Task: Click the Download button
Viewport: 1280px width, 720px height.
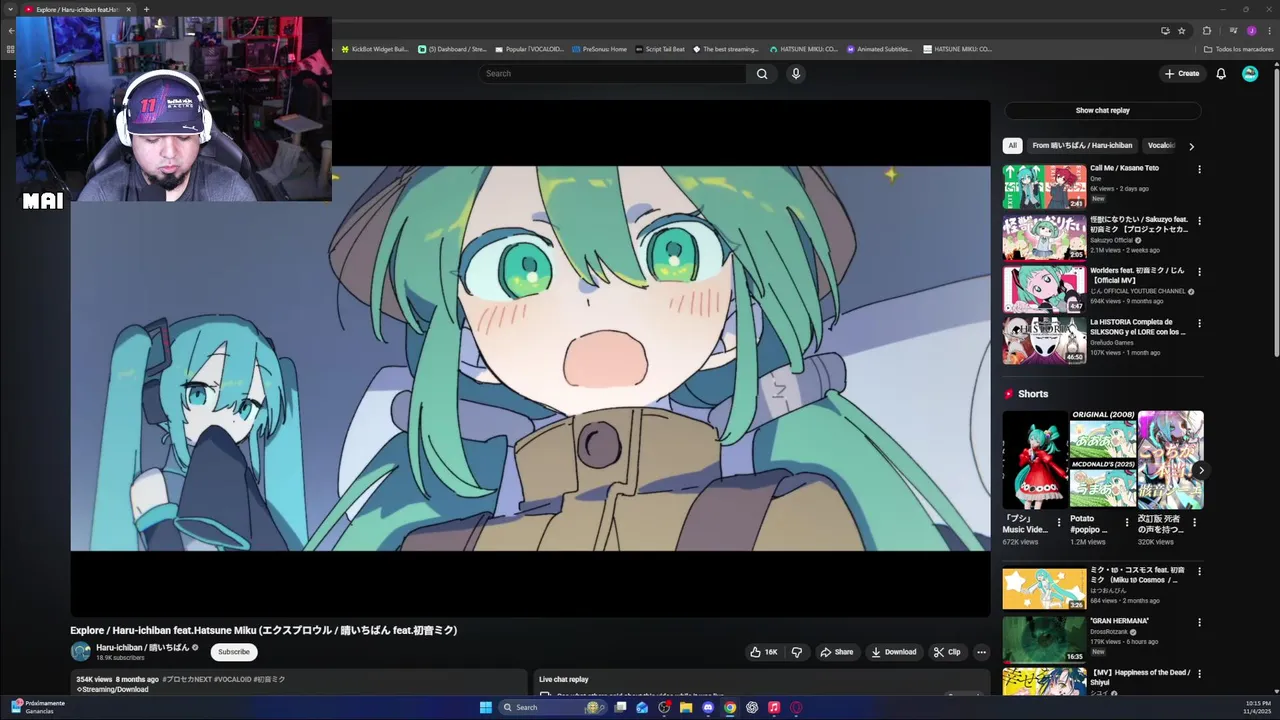Action: pyautogui.click(x=894, y=652)
